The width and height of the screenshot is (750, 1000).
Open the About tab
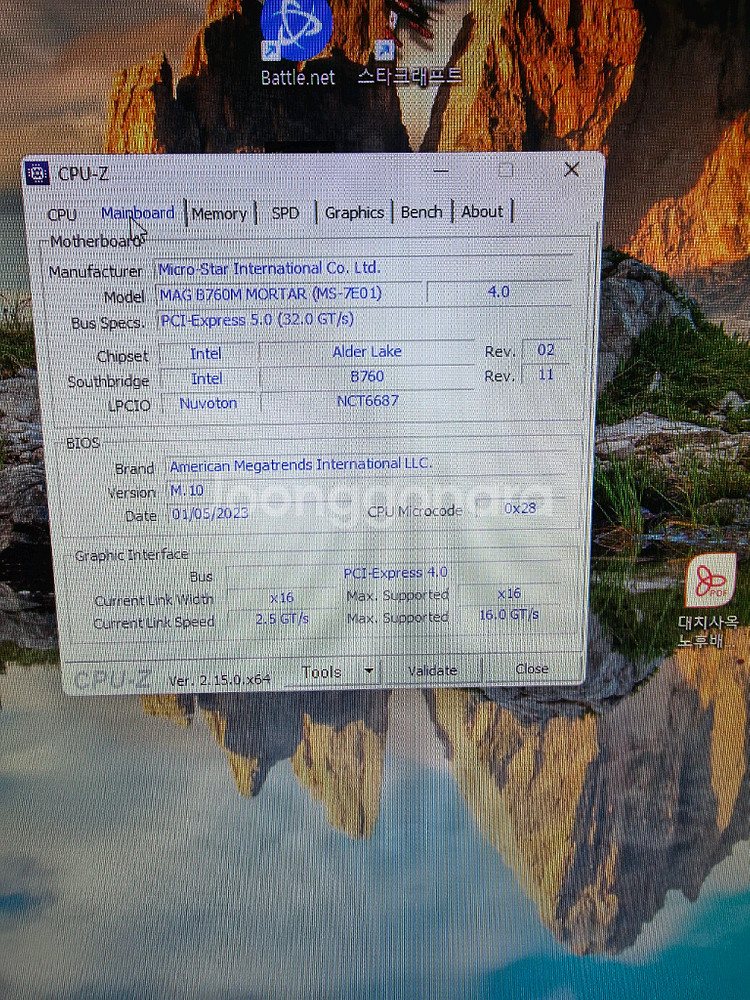tap(482, 211)
